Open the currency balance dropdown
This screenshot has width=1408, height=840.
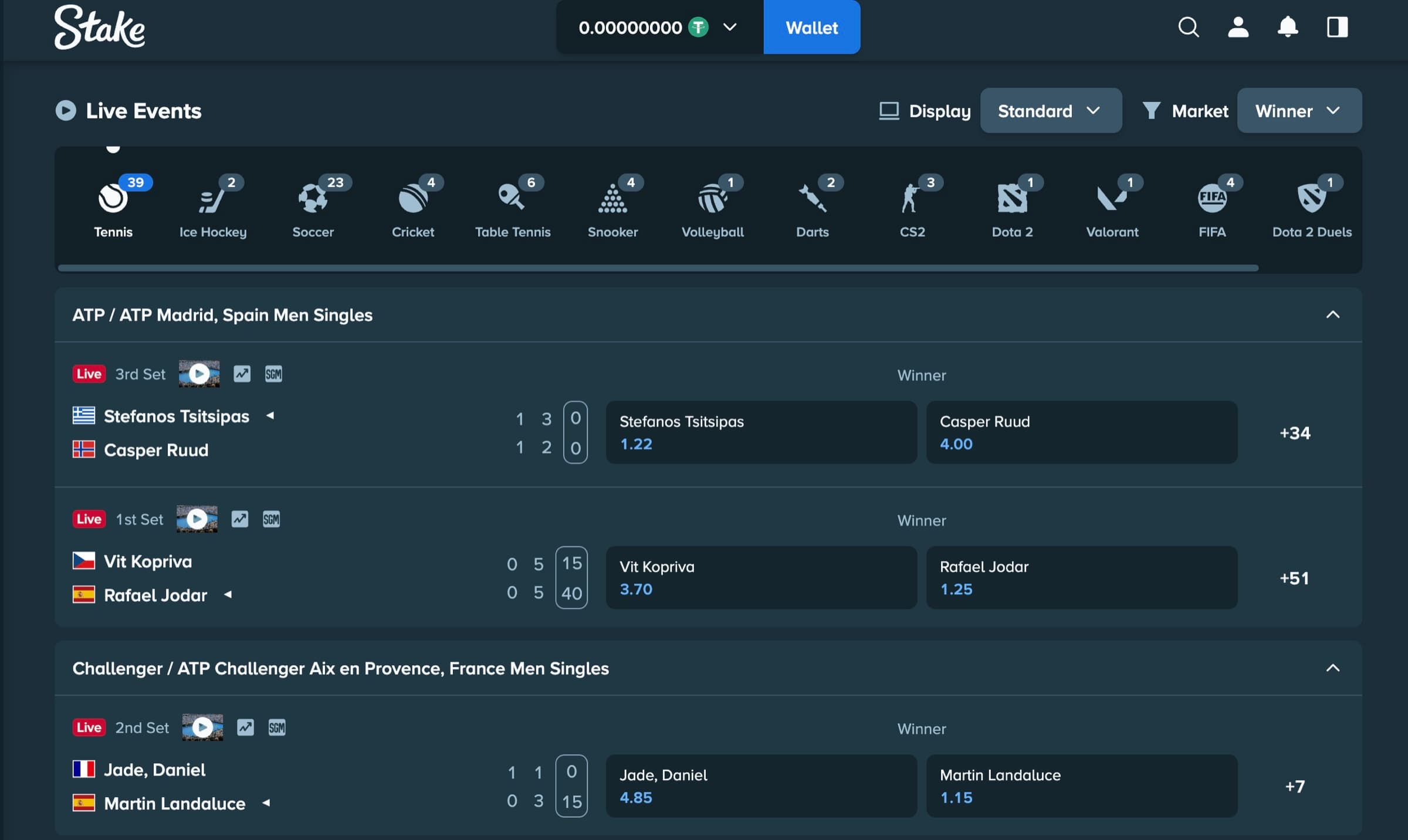pyautogui.click(x=659, y=27)
